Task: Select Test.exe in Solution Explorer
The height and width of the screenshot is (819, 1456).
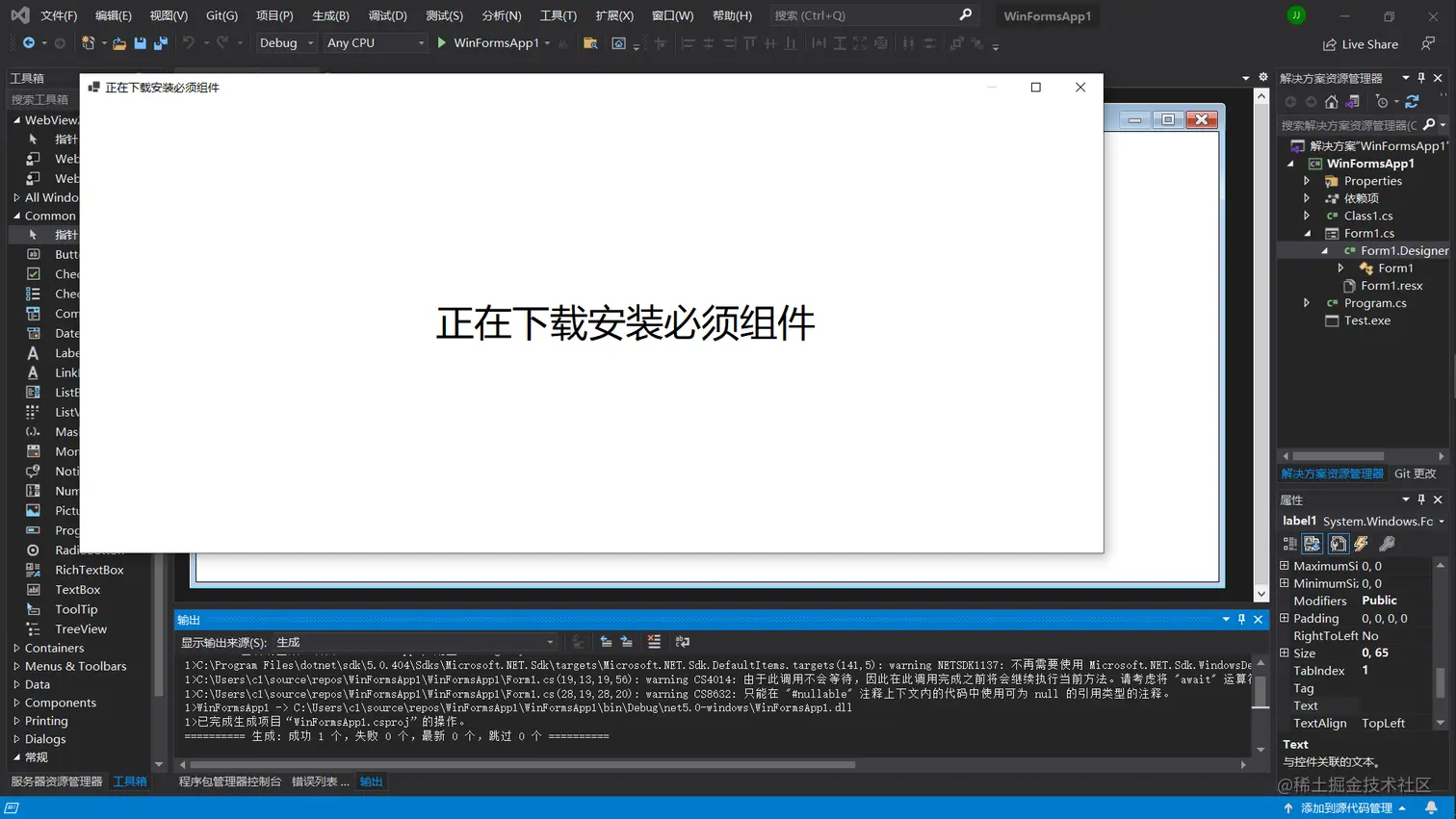Action: pyautogui.click(x=1367, y=320)
